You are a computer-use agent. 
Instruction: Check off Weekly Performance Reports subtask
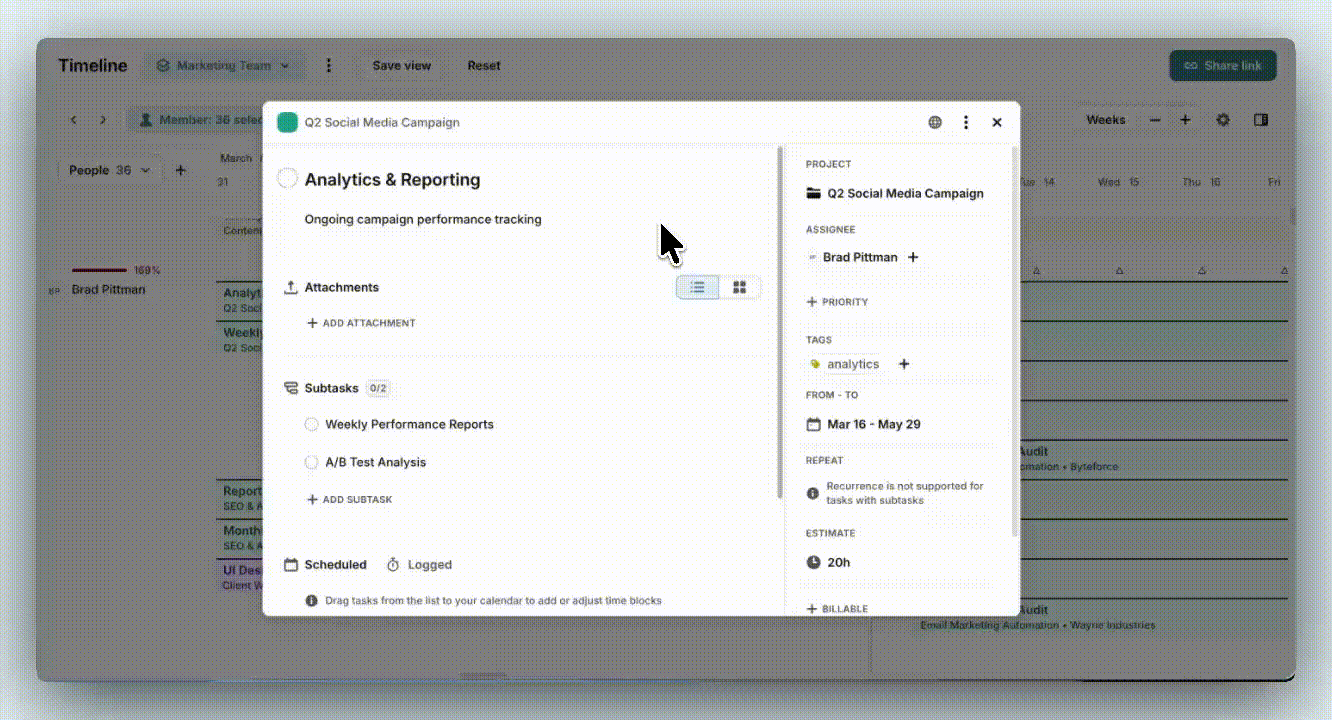click(x=312, y=425)
